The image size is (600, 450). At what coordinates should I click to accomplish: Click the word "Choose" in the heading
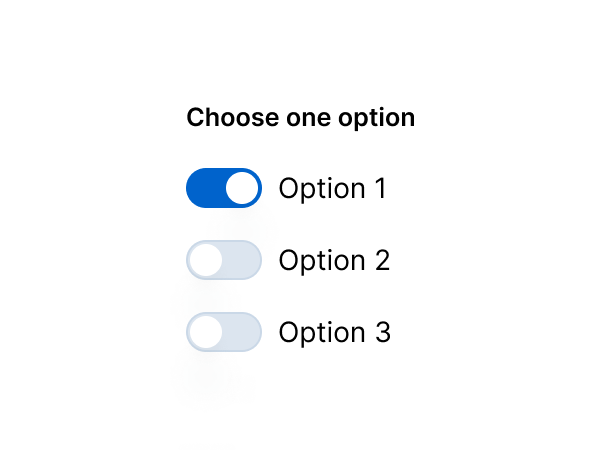point(221,118)
